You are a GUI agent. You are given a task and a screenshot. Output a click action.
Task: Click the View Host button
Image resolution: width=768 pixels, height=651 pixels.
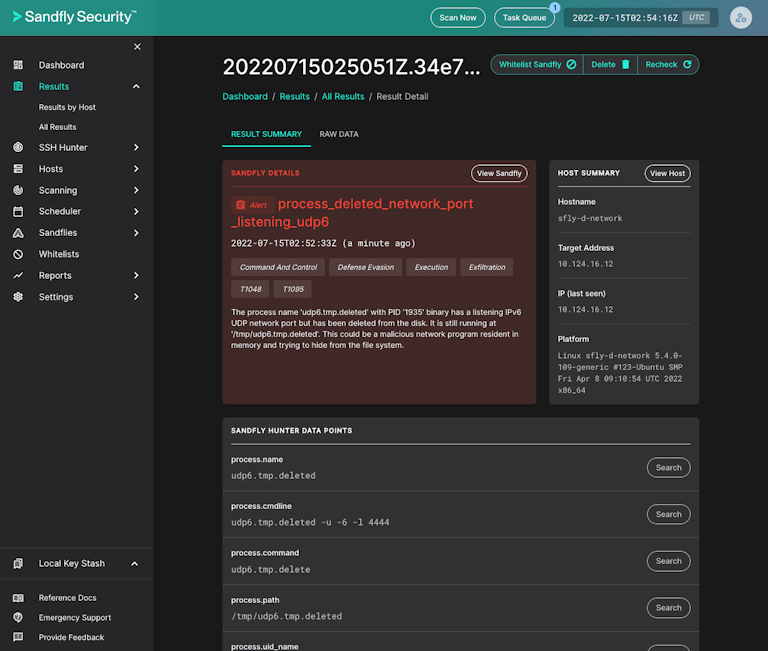point(667,173)
